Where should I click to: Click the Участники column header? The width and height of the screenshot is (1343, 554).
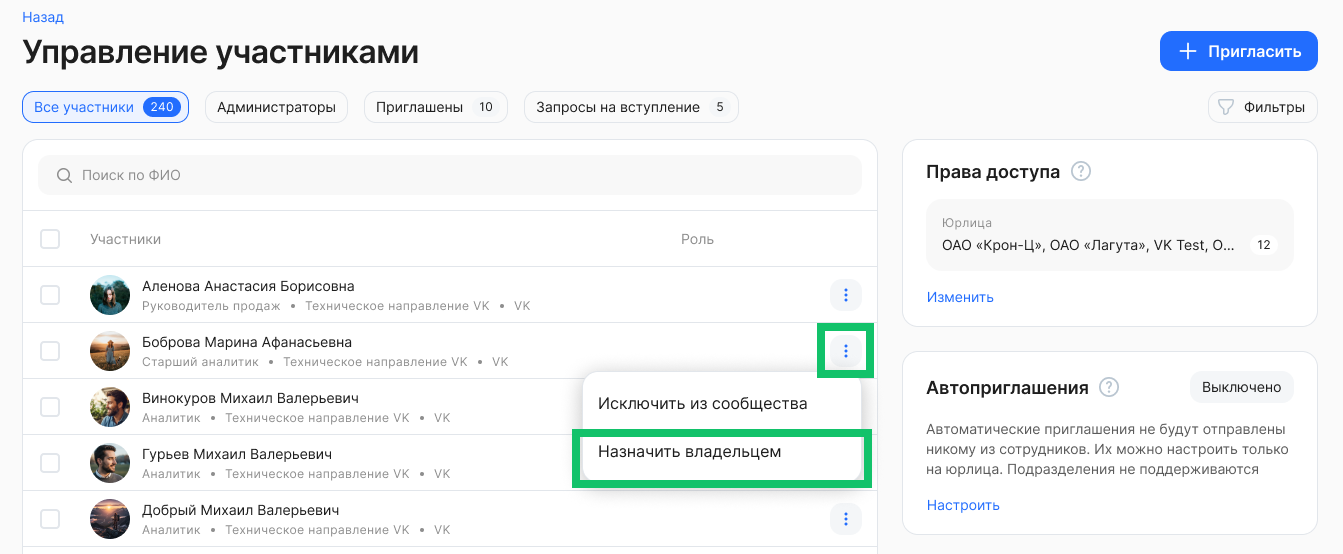(125, 239)
